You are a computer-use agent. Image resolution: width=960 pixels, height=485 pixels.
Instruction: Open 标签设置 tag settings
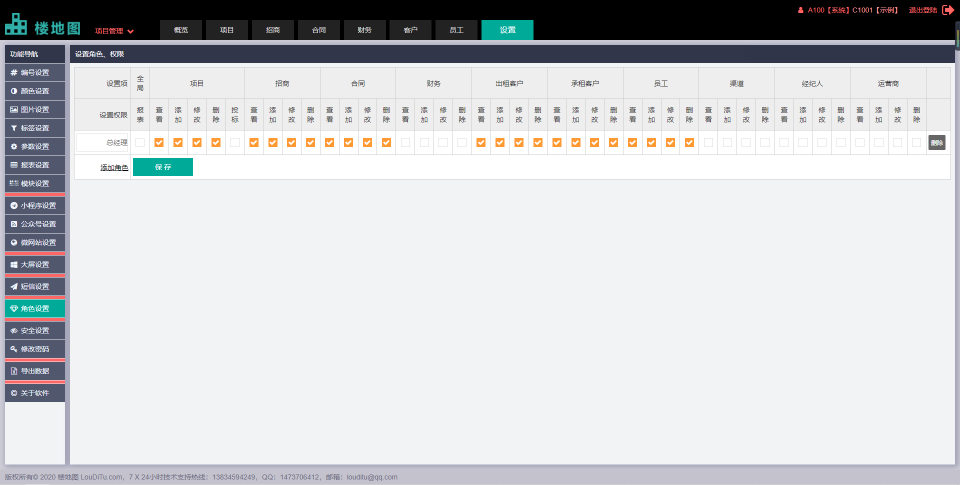35,128
